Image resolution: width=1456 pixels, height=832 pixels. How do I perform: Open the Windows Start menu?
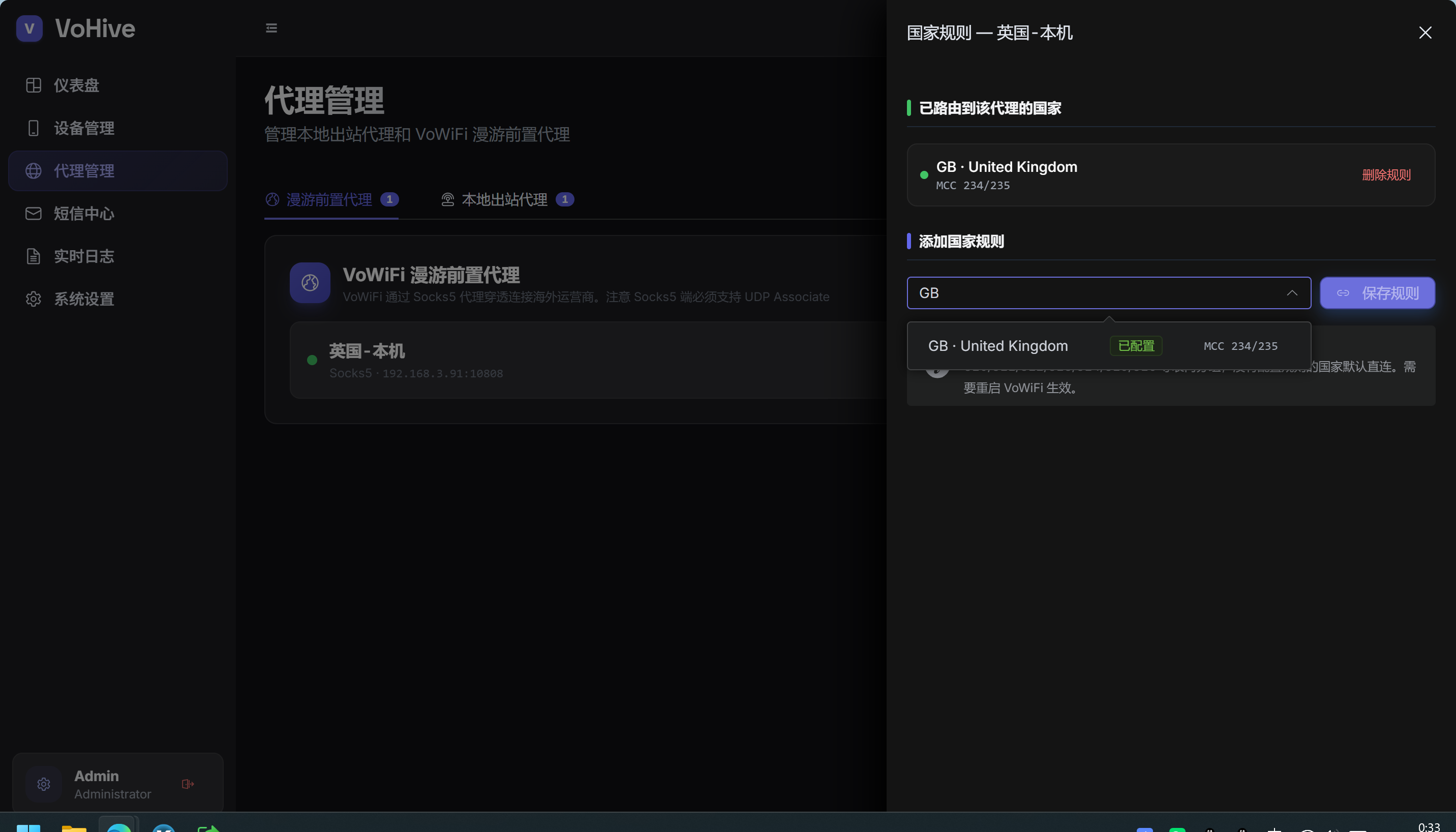point(28,827)
